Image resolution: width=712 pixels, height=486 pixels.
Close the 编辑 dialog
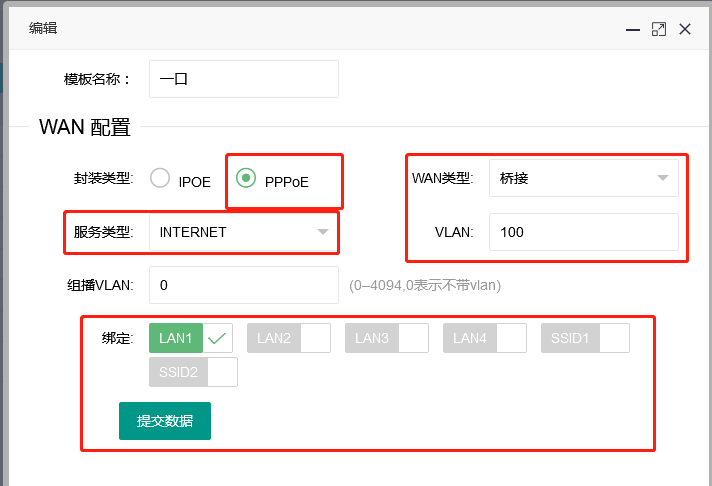click(x=685, y=30)
